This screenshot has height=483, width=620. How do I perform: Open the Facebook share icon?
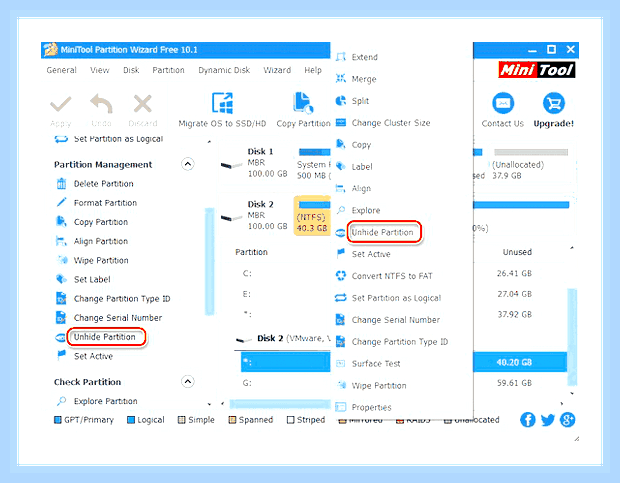(528, 420)
